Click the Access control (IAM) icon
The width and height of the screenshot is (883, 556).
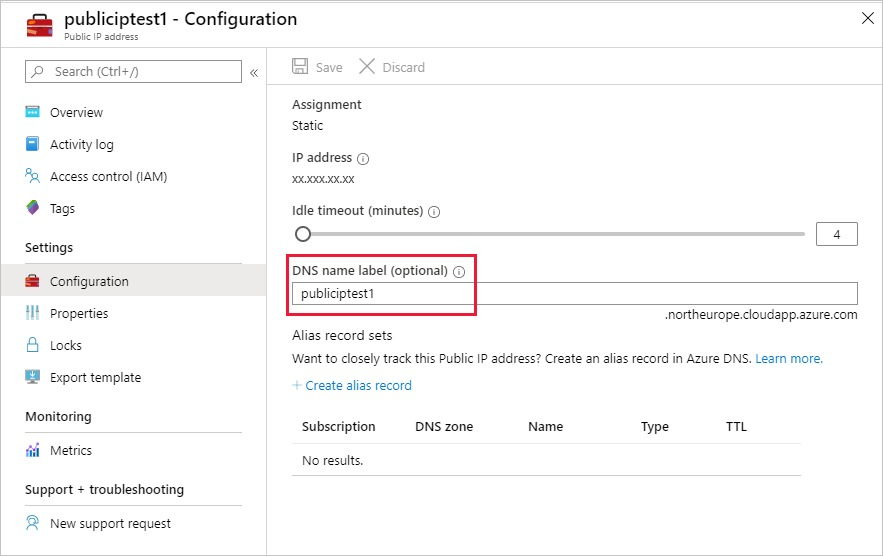(32, 176)
